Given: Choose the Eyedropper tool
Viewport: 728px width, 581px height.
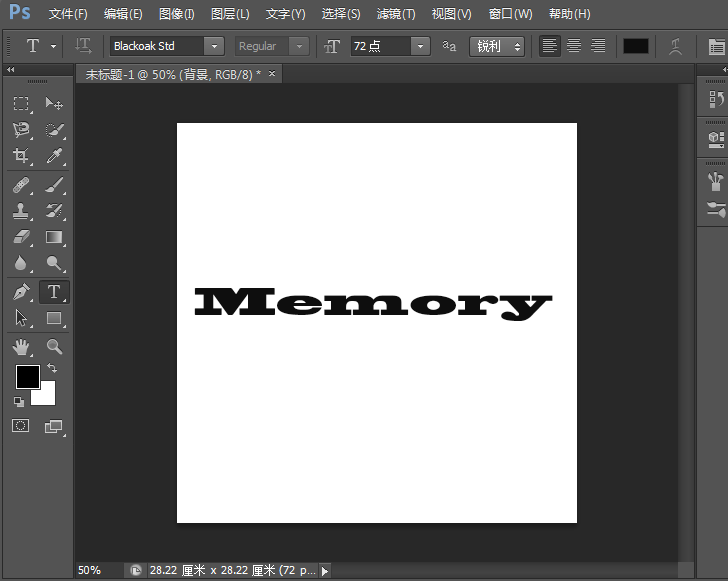Looking at the screenshot, I should 54,156.
